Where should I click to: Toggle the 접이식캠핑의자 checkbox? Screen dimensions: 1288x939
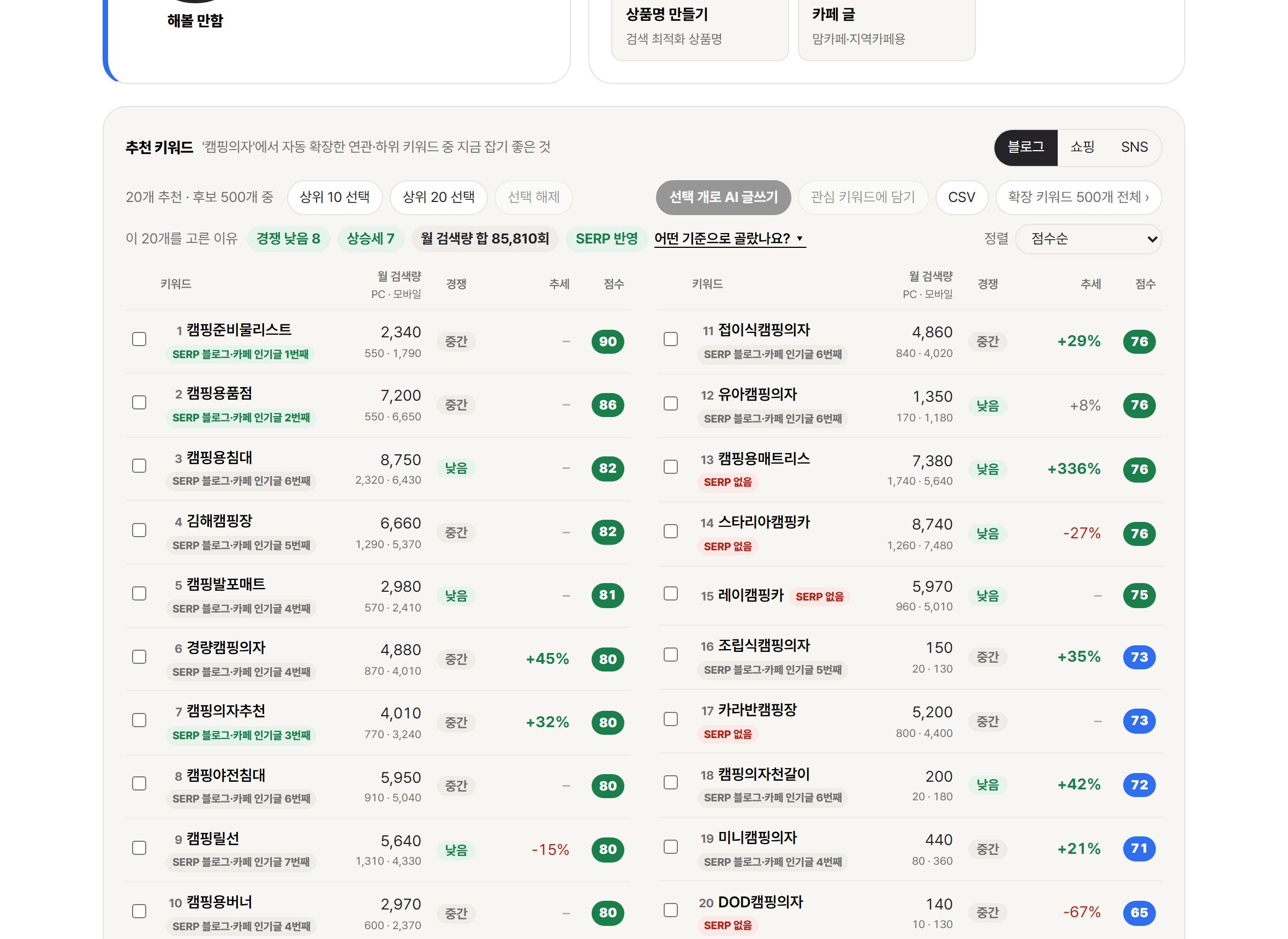point(670,340)
